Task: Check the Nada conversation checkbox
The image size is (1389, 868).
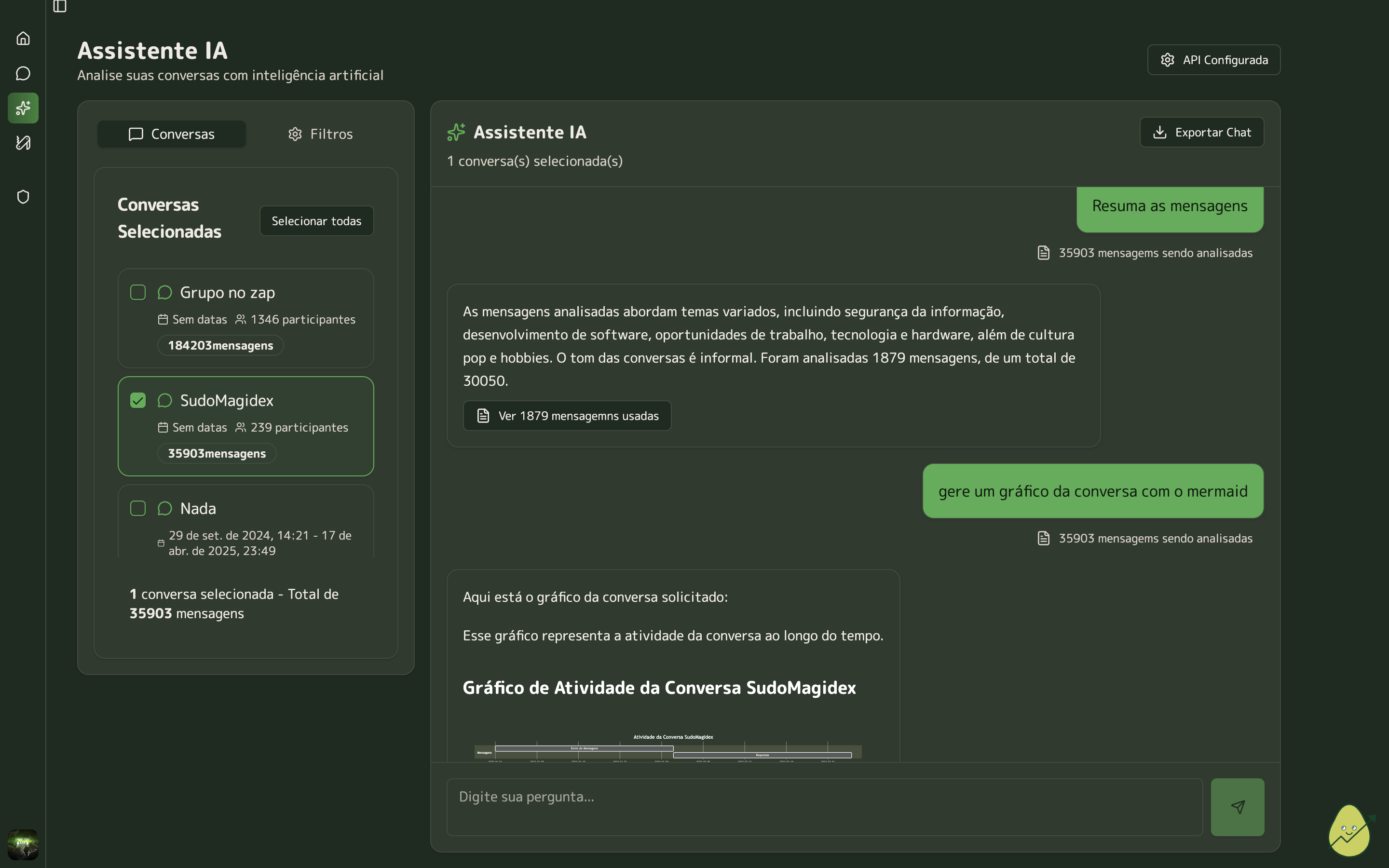Action: click(138, 508)
